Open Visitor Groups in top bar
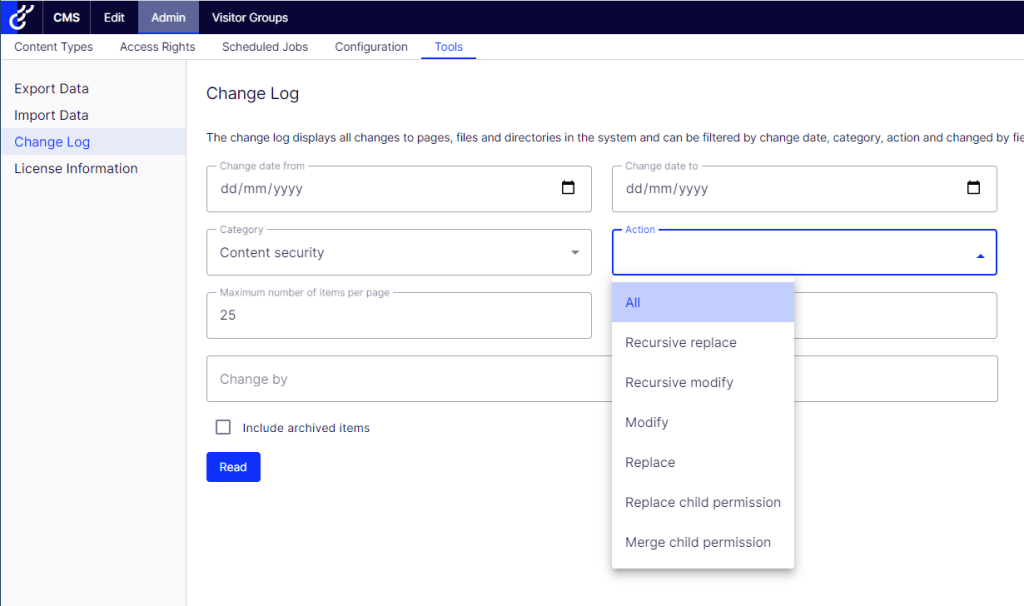This screenshot has width=1024, height=606. [250, 17]
